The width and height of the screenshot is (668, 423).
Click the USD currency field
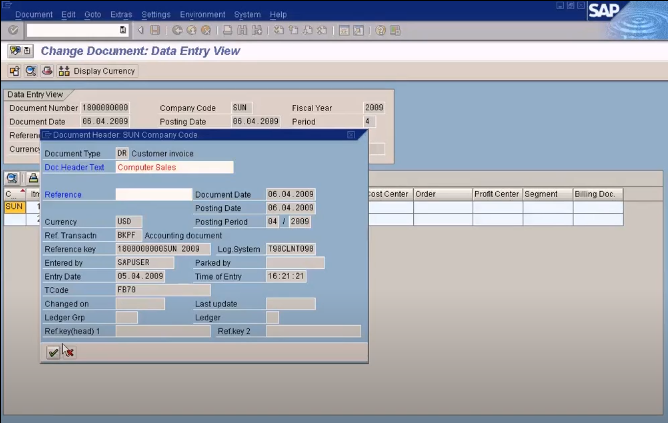(x=129, y=222)
